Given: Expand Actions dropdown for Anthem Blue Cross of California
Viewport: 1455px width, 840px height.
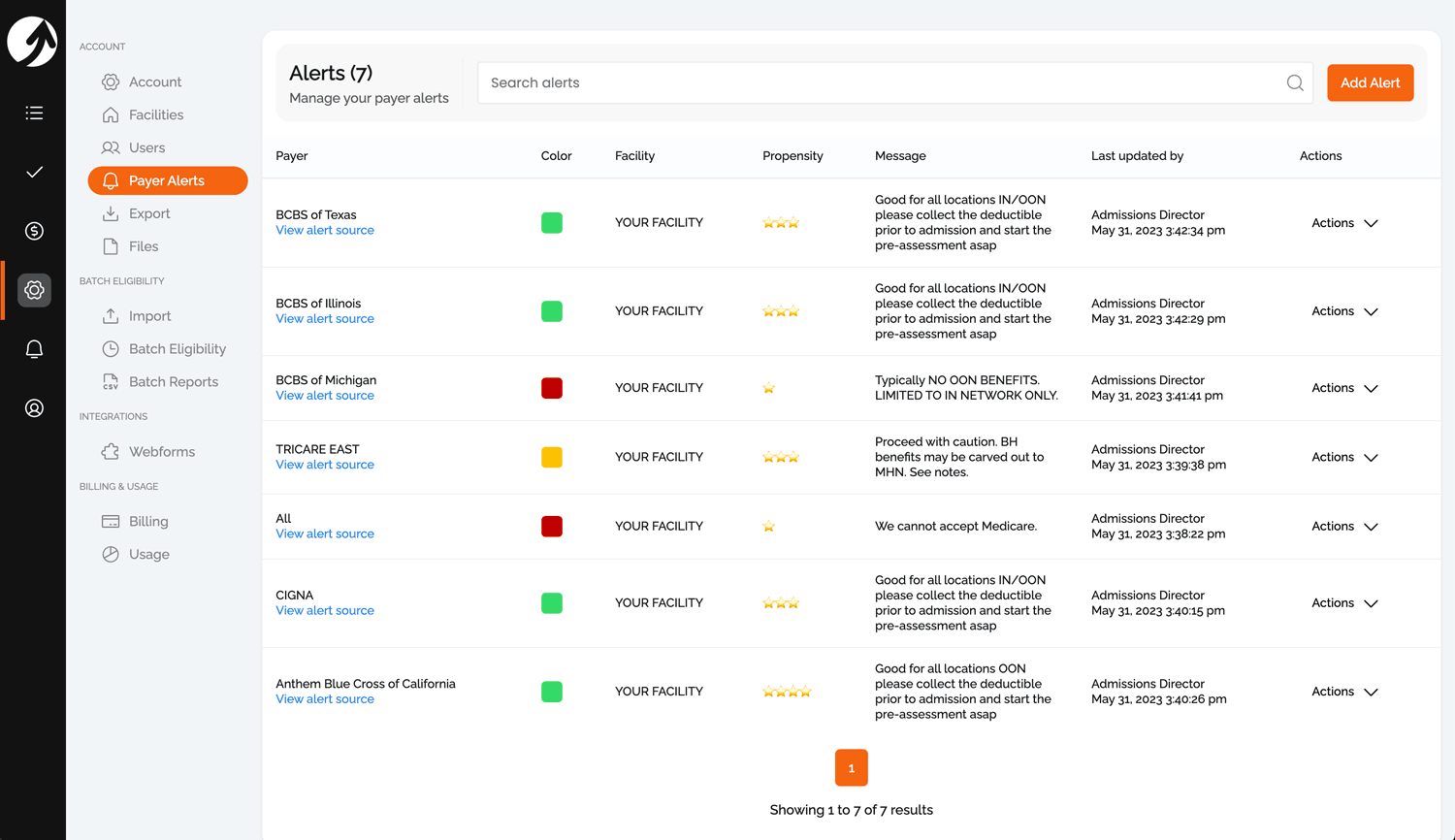Looking at the screenshot, I should click(1344, 692).
